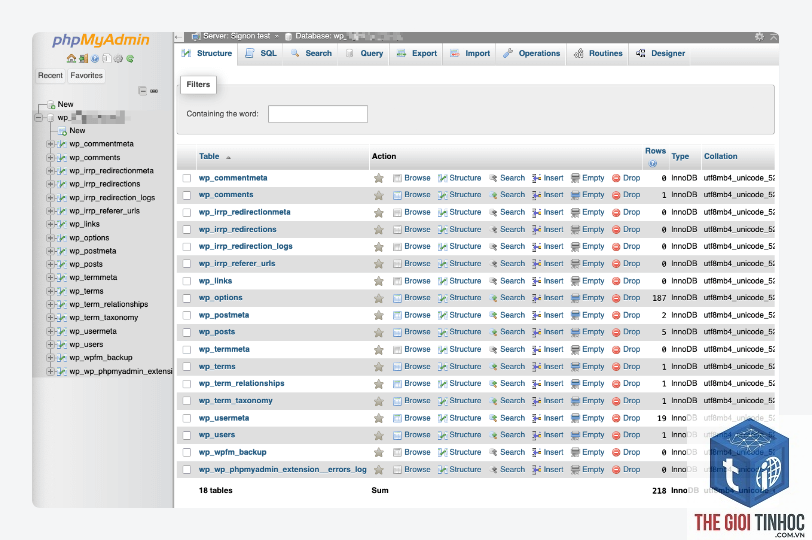Click New table icon under database
This screenshot has width=812, height=540.
[x=63, y=131]
